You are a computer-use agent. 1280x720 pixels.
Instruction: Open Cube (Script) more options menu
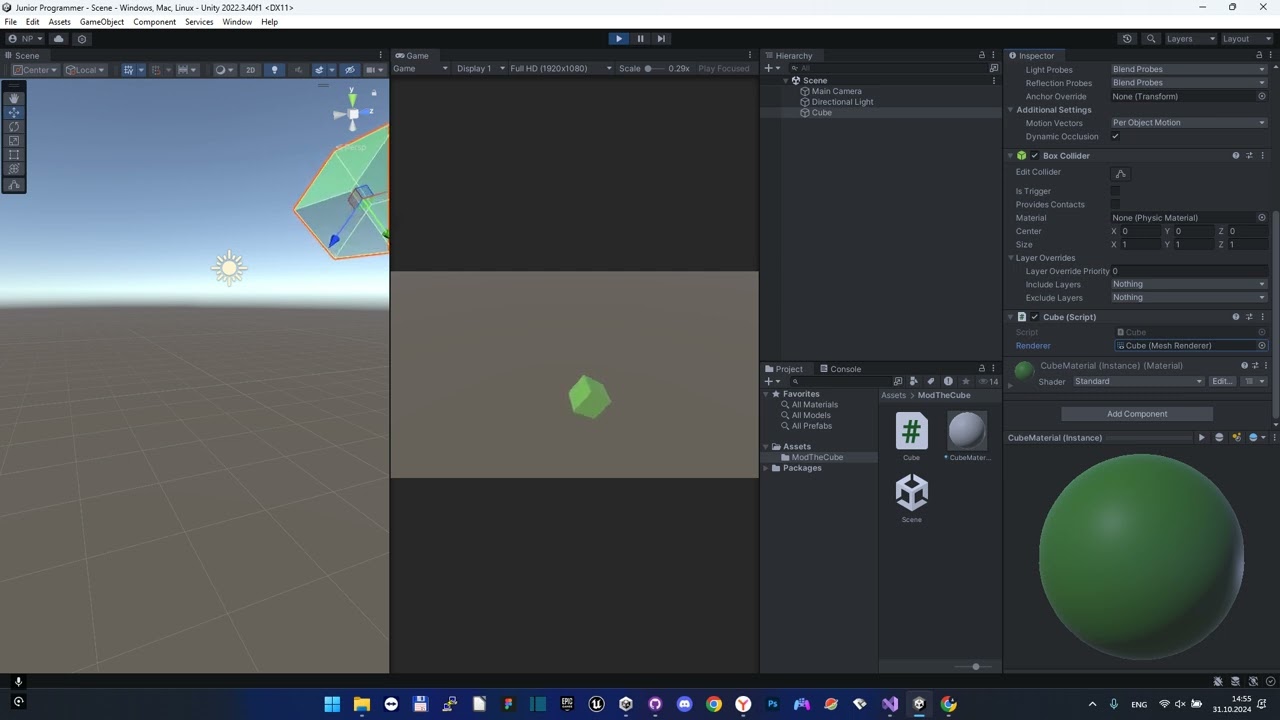[x=1262, y=317]
